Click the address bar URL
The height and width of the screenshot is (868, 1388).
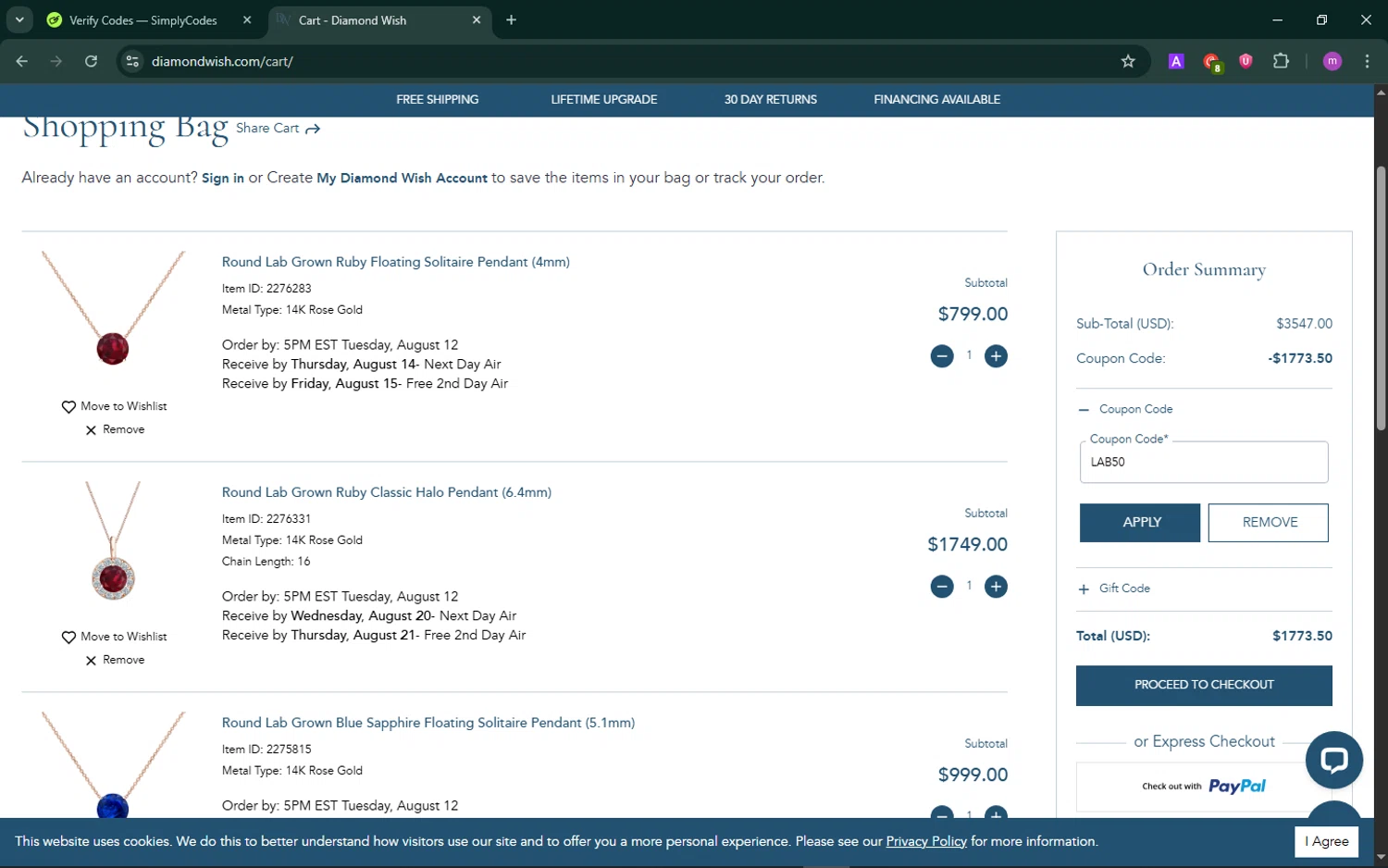point(222,61)
